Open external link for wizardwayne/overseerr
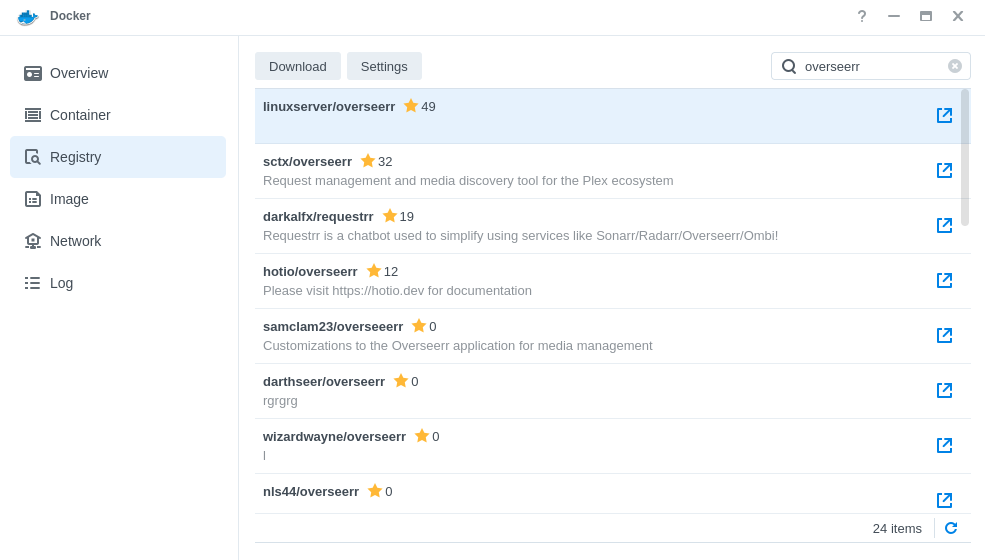 [x=944, y=445]
